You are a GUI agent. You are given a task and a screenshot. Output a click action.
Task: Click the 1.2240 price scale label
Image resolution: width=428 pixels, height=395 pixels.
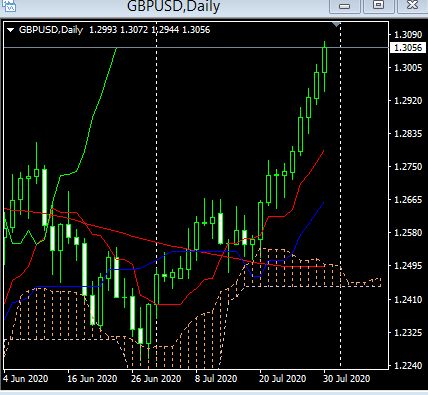coord(408,366)
